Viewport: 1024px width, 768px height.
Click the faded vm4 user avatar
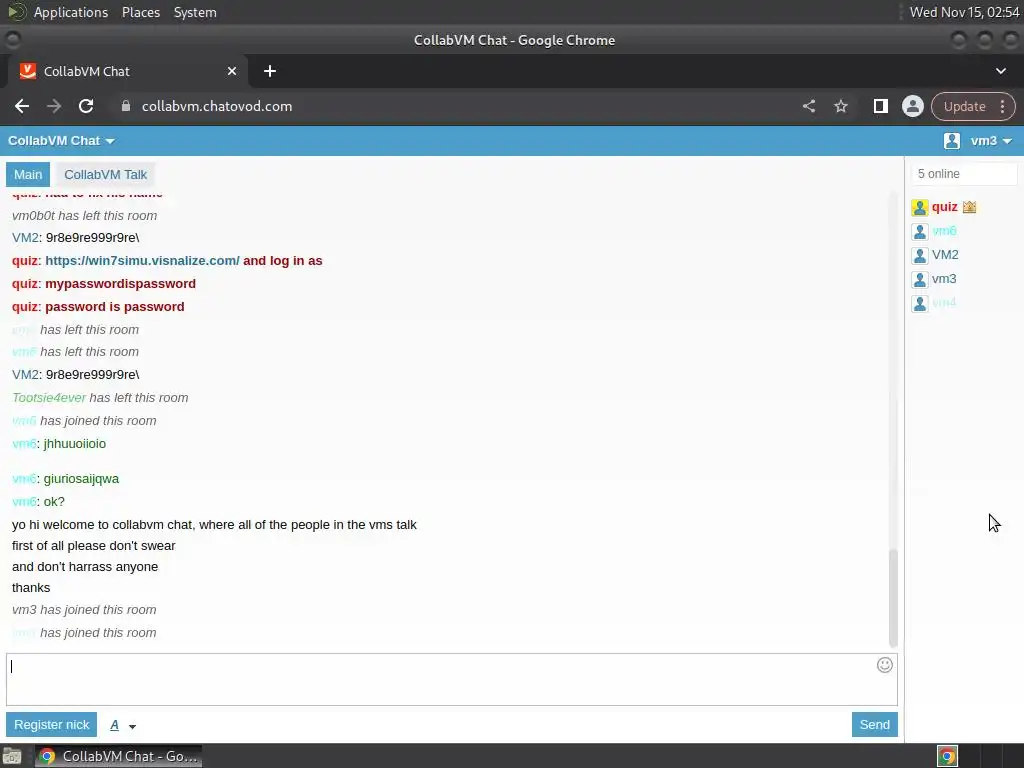click(x=920, y=303)
